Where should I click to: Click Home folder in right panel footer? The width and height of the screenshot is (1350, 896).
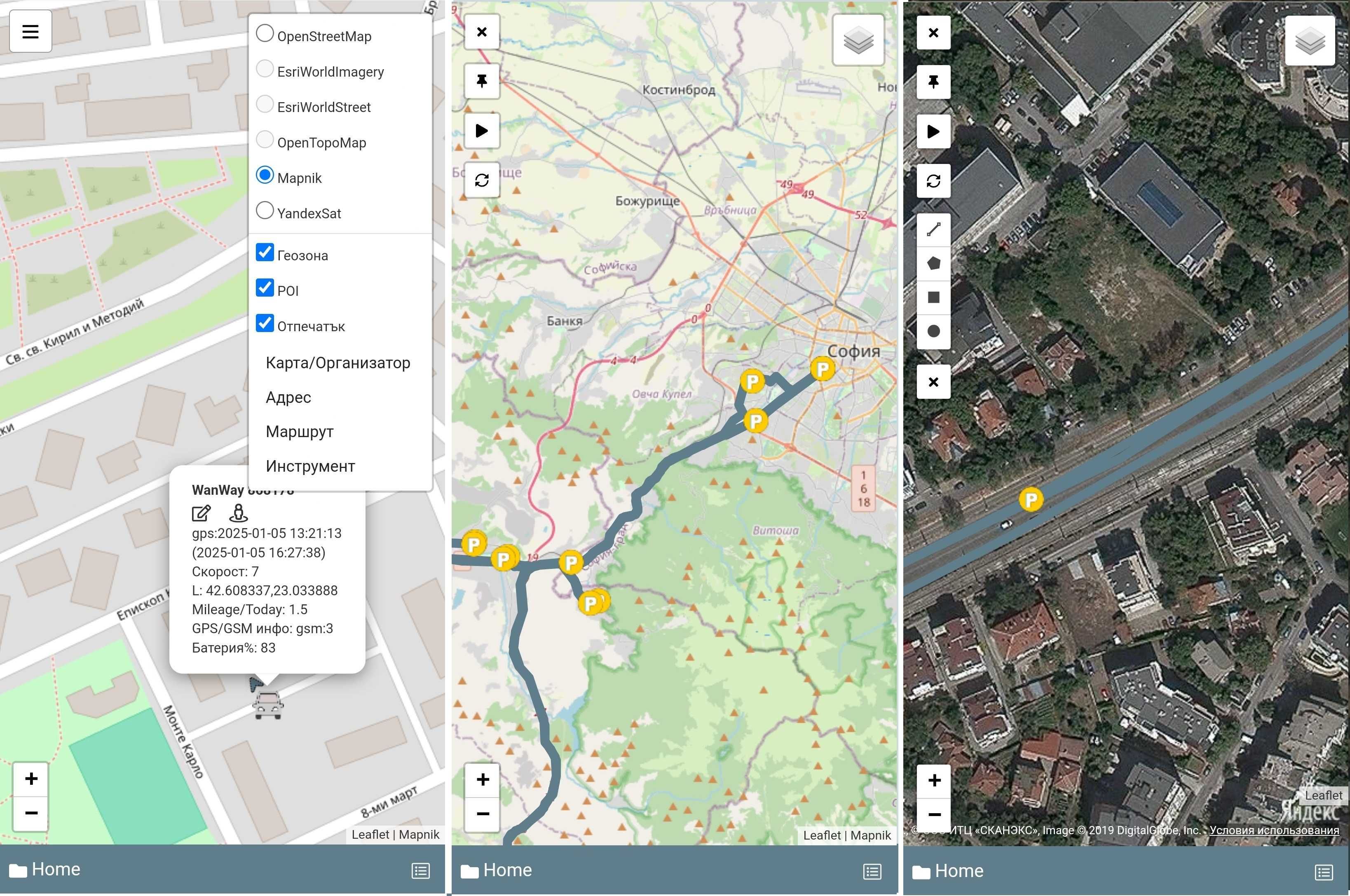coord(948,871)
